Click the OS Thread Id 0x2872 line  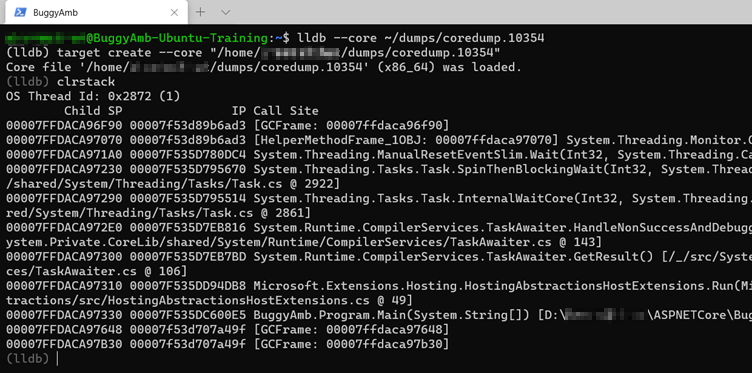pyautogui.click(x=93, y=96)
